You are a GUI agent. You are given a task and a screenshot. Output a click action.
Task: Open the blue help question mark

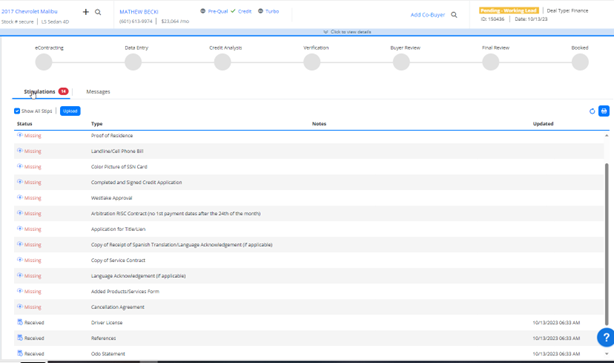[x=606, y=337]
